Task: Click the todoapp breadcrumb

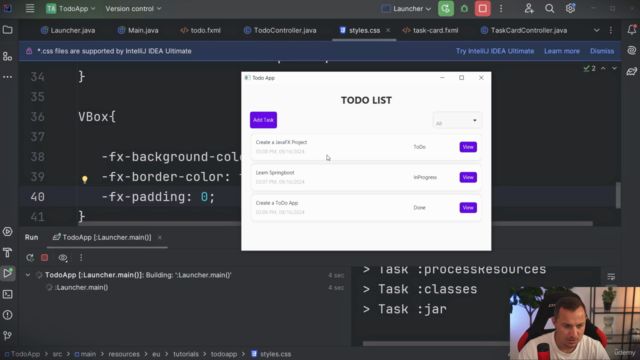Action: [x=224, y=354]
